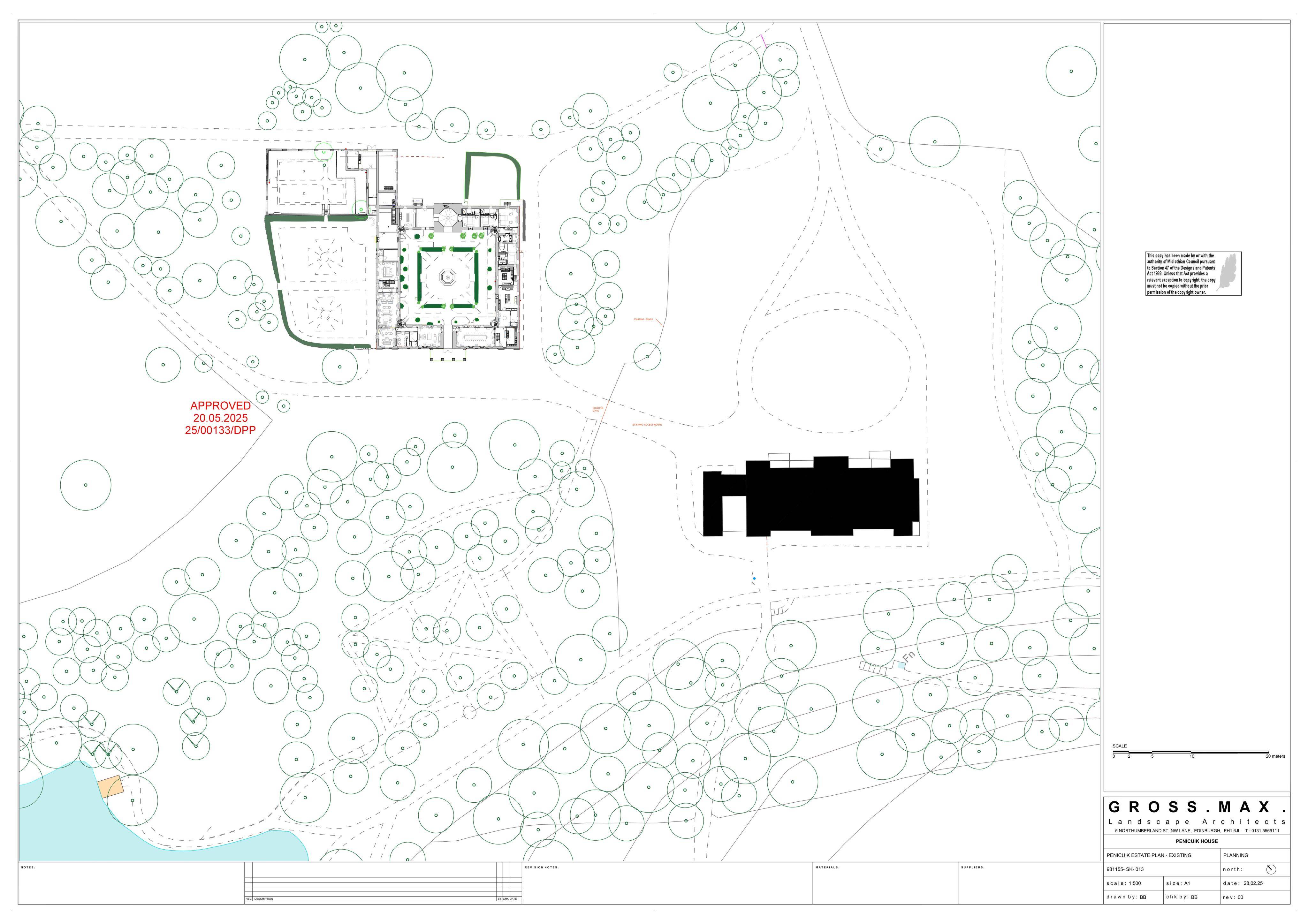The image size is (1308, 924).
Task: Click the north arrow compass symbol
Action: (1271, 869)
